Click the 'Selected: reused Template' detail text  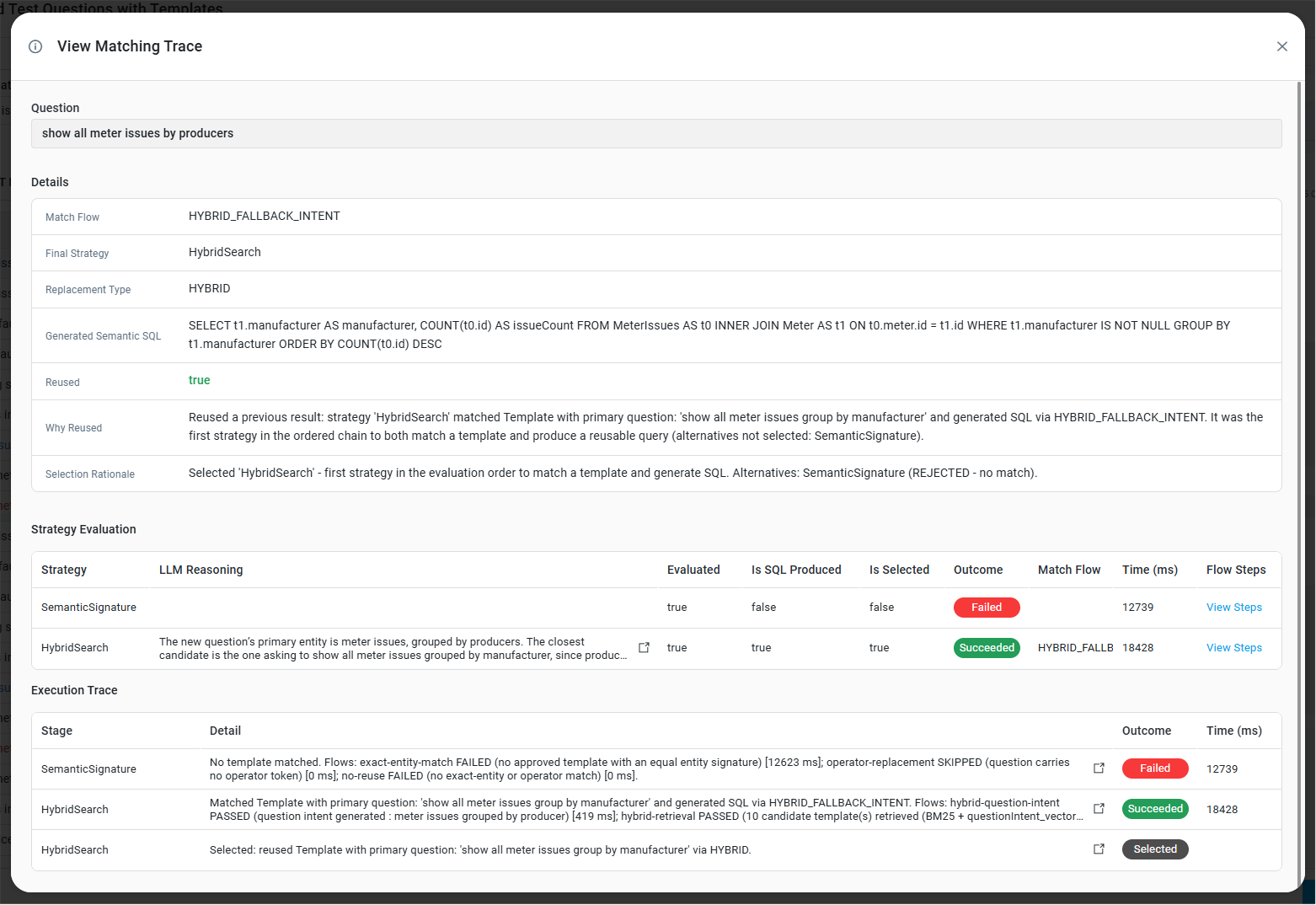click(480, 850)
